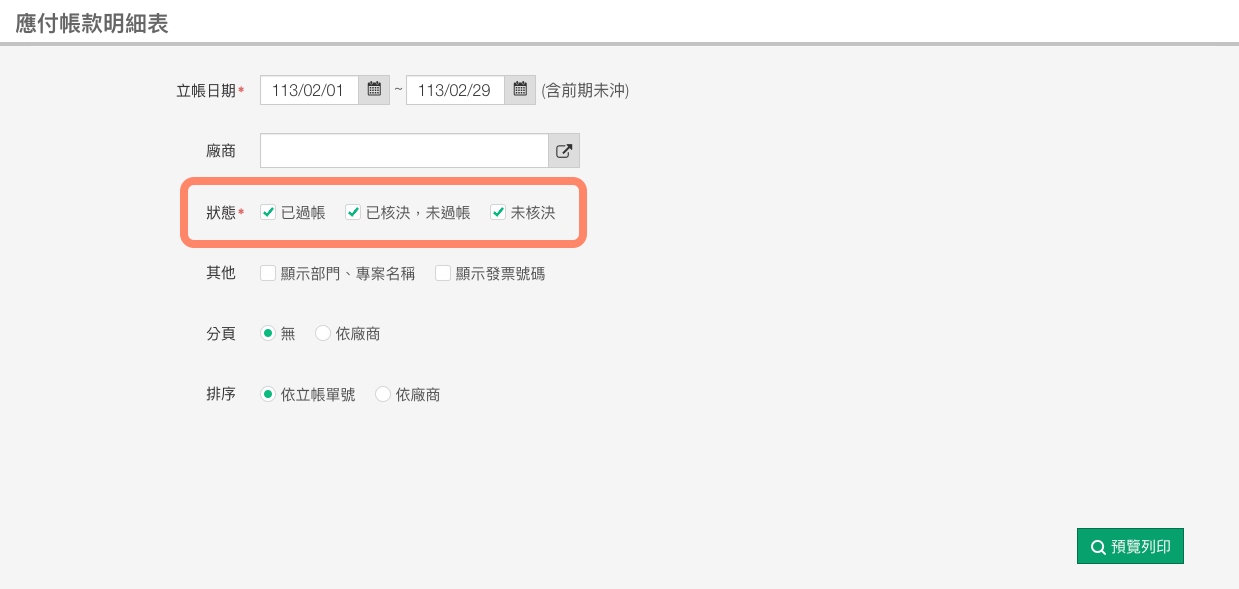Click the empty 廠商 input field

pos(404,151)
